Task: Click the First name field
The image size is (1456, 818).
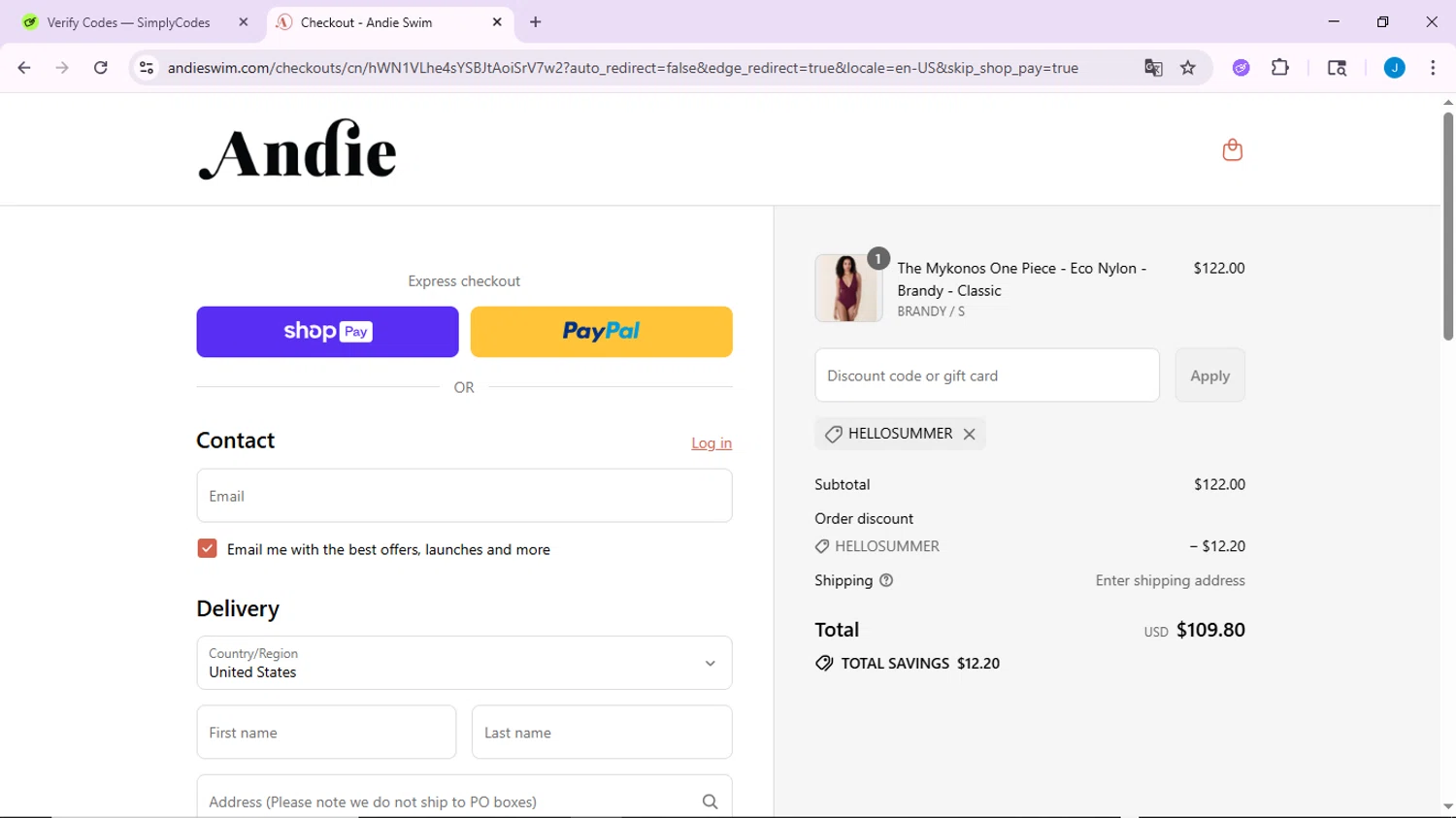Action: 326,733
